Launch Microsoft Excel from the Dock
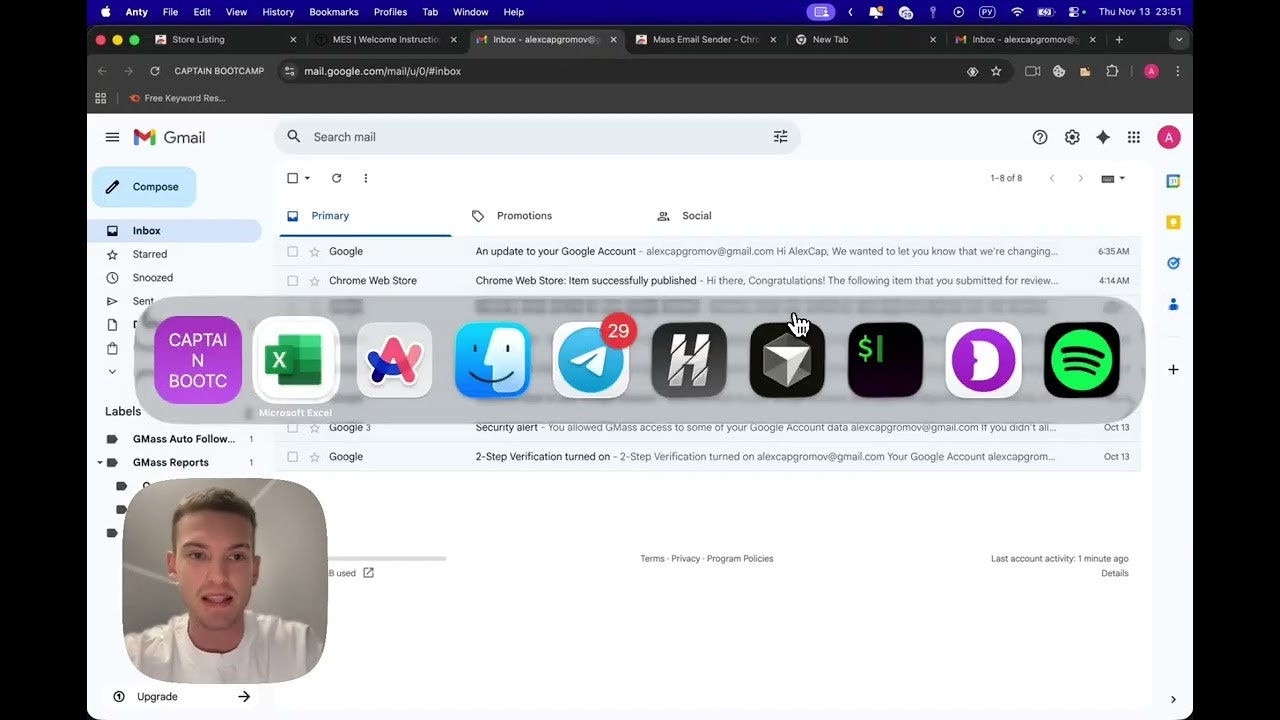Image resolution: width=1280 pixels, height=720 pixels. (296, 360)
